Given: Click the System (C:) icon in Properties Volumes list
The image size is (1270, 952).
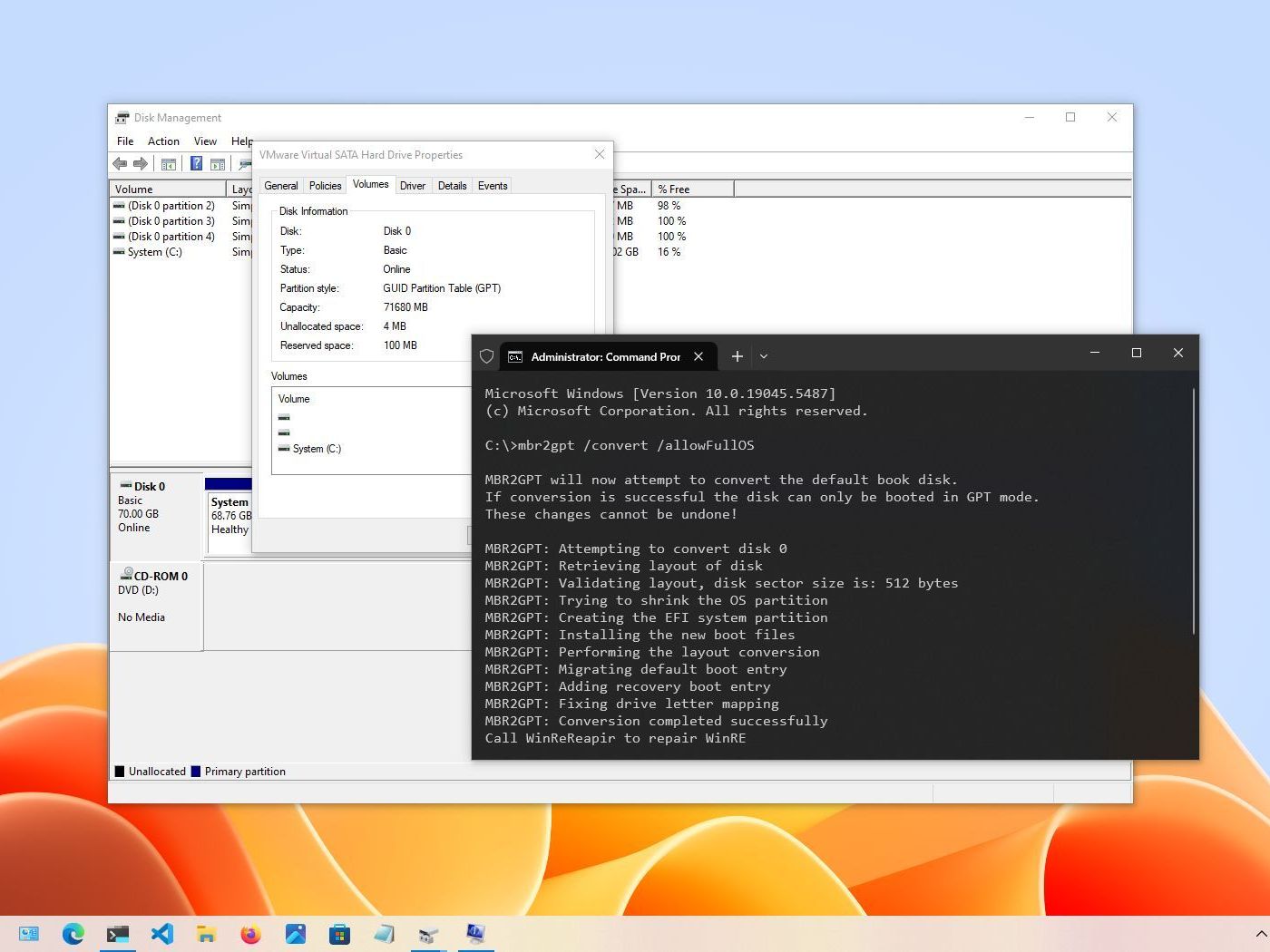Looking at the screenshot, I should click(284, 449).
